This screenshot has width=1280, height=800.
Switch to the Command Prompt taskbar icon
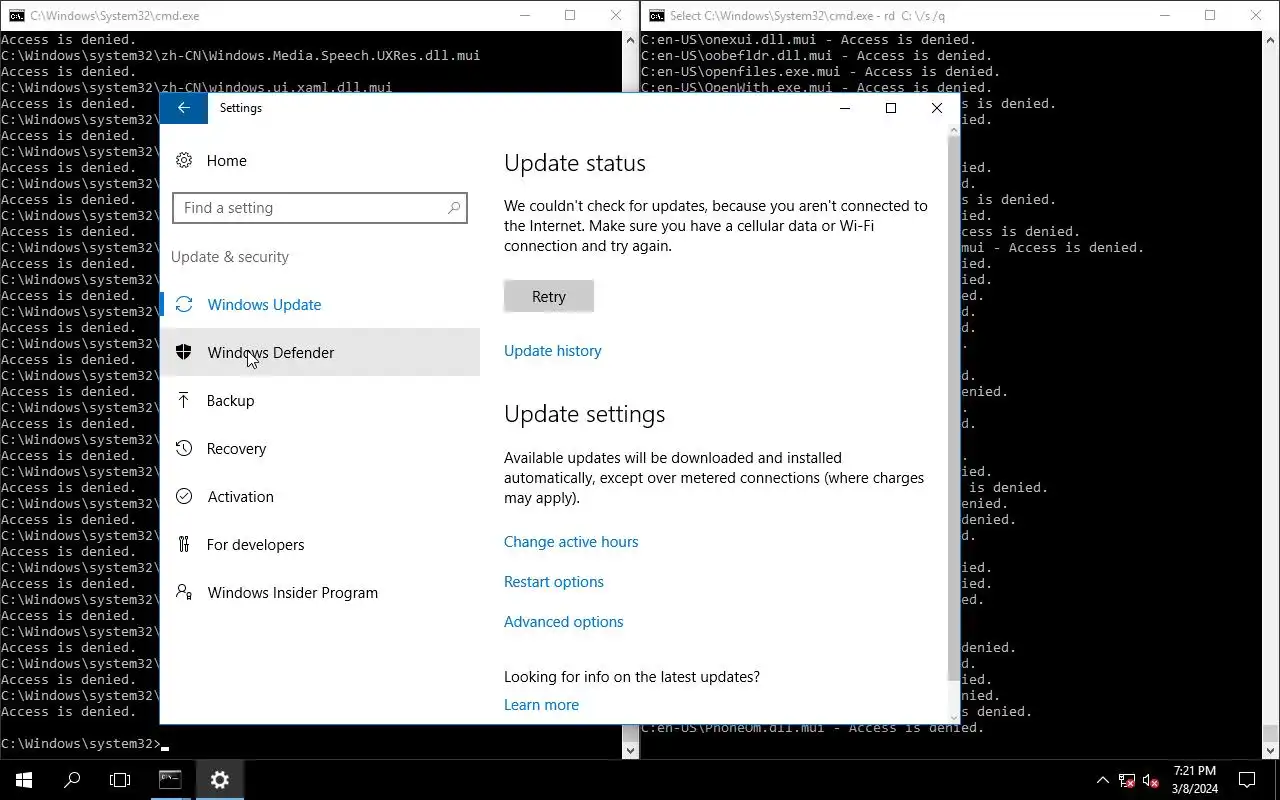click(170, 780)
